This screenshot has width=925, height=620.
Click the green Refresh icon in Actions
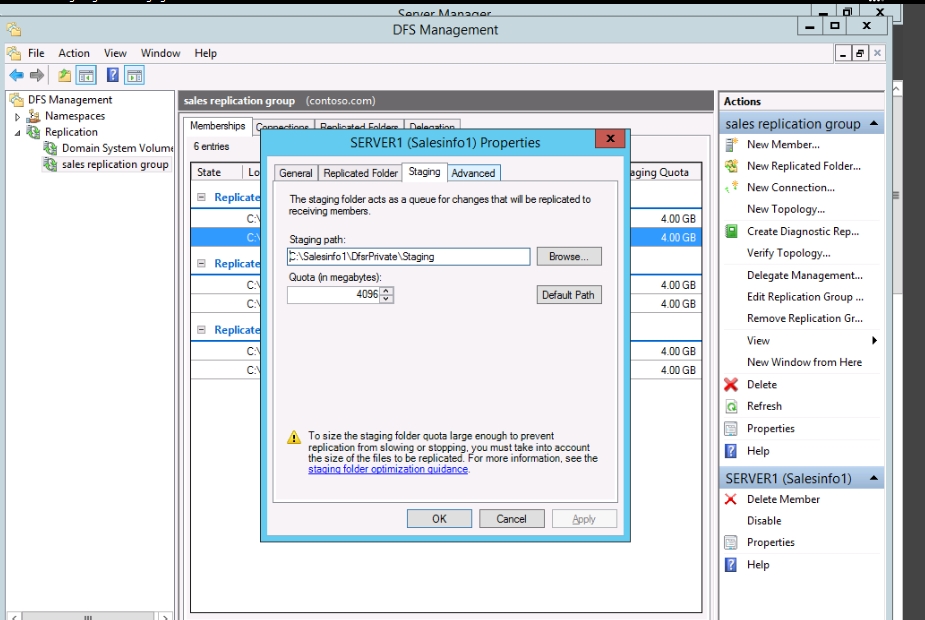point(731,407)
